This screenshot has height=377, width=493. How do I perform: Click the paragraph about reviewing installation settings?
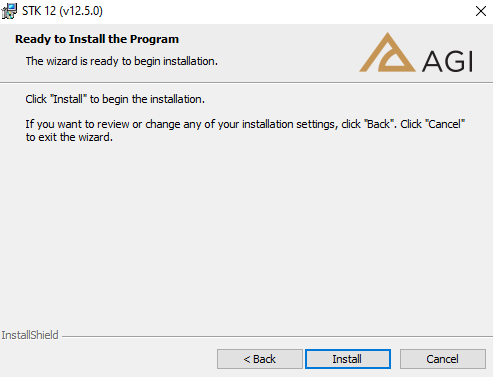245,131
